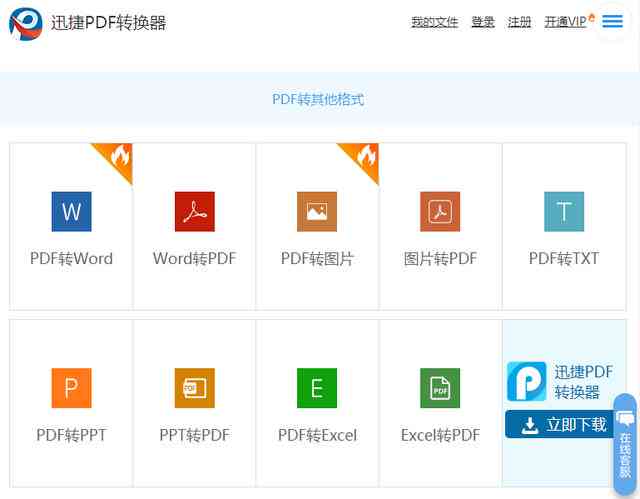The height and width of the screenshot is (499, 640).
Task: Open the hamburger menu icon
Action: coord(612,21)
